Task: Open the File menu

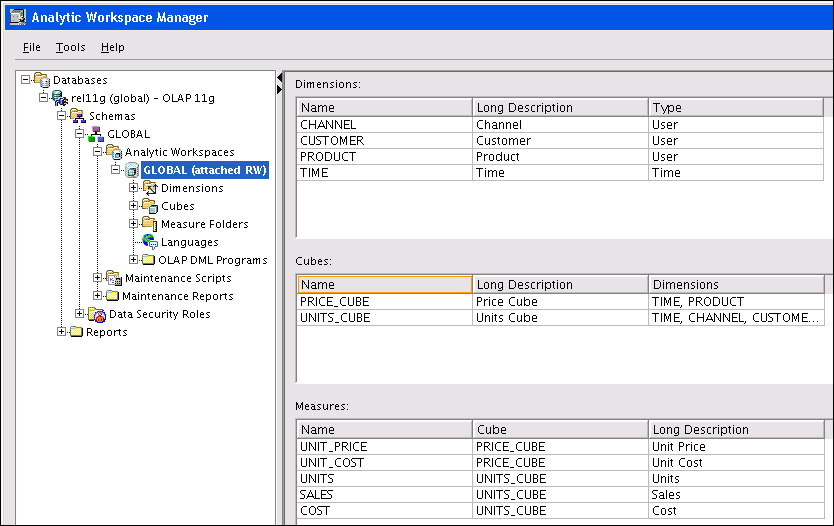Action: [32, 47]
